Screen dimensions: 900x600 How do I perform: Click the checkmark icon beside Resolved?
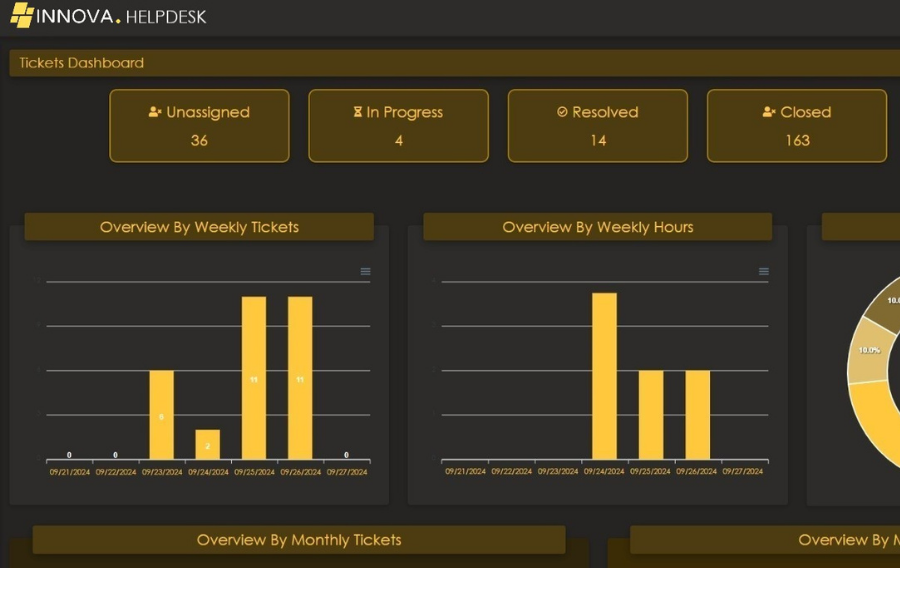[562, 112]
